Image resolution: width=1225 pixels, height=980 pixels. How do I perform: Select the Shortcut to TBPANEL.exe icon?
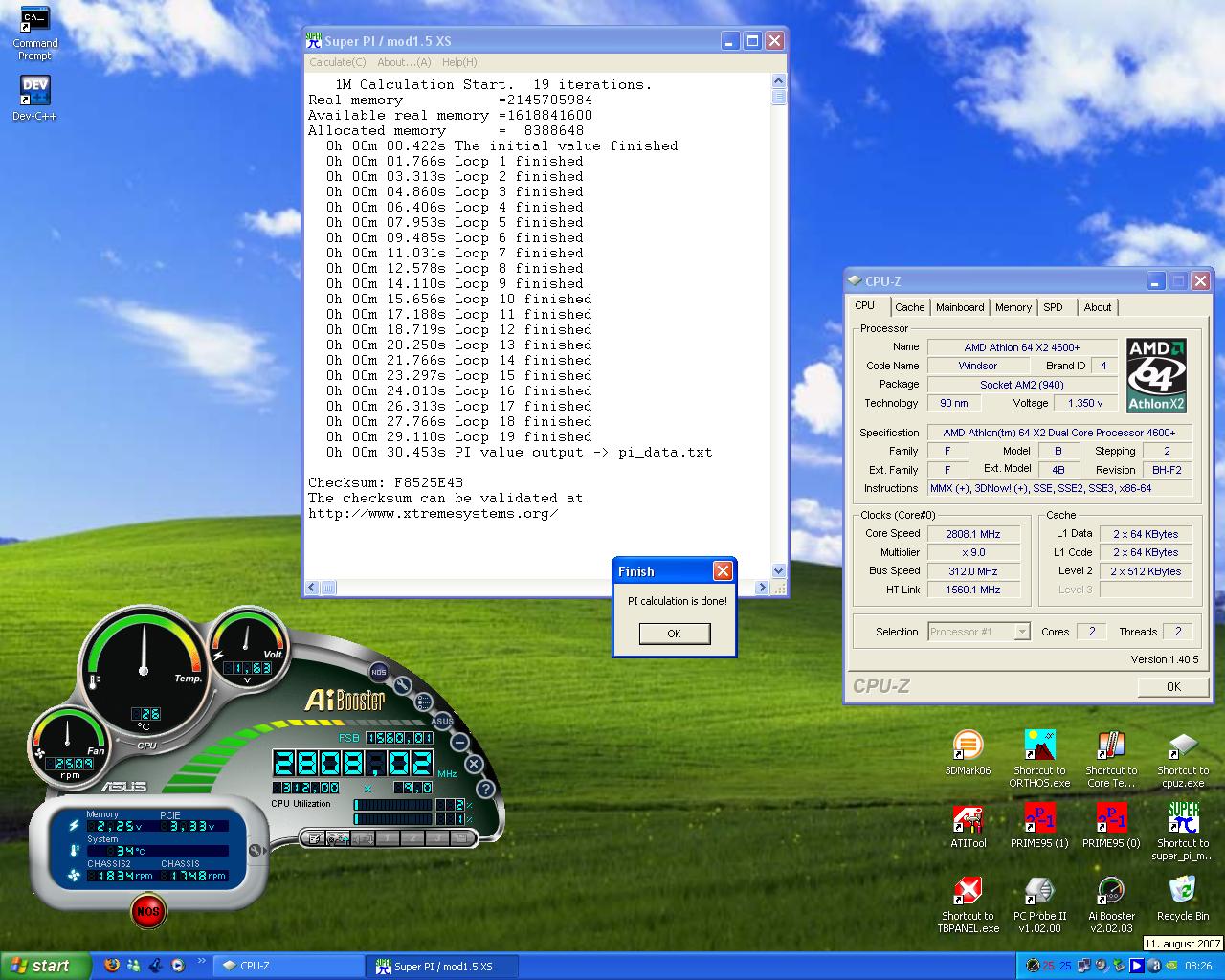point(968,904)
